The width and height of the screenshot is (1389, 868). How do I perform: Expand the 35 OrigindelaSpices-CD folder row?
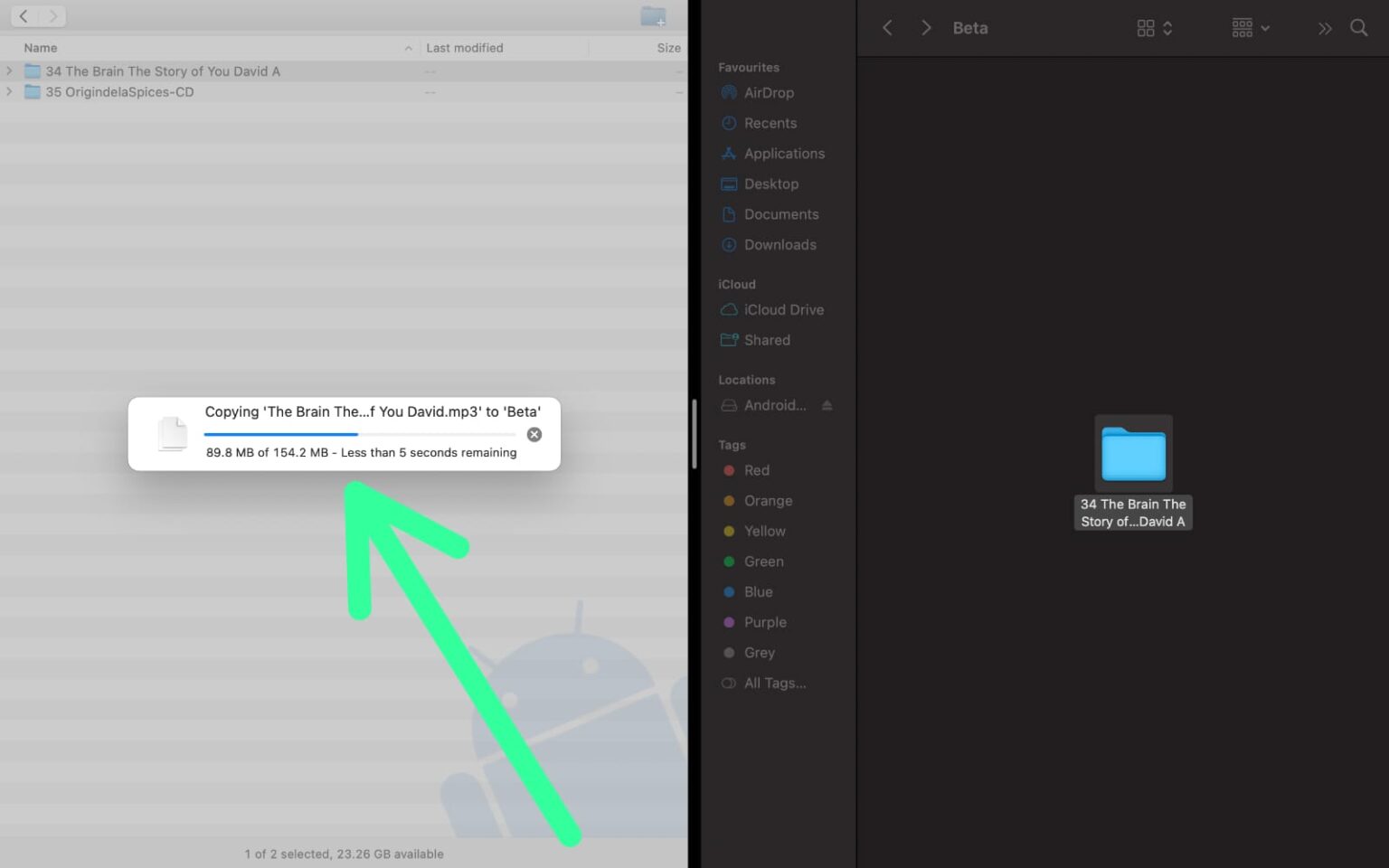coord(9,91)
